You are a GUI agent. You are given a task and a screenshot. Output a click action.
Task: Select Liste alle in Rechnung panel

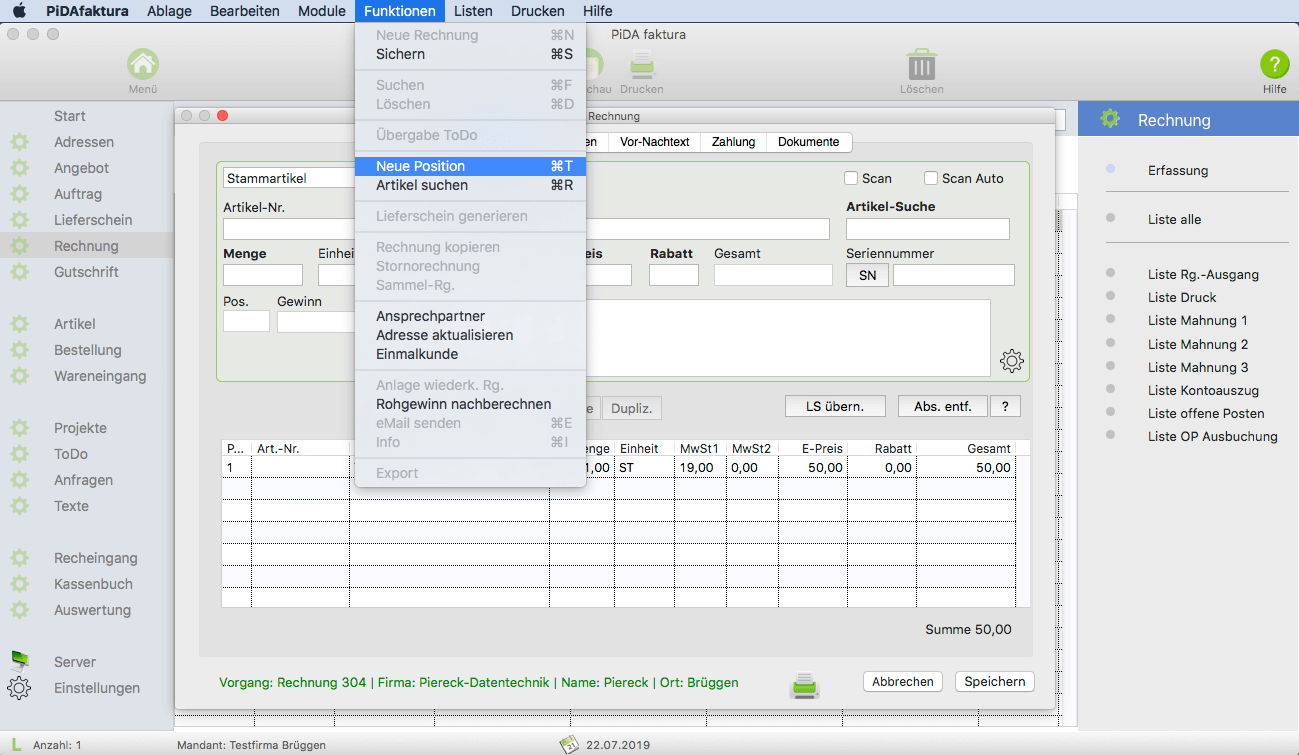pyautogui.click(x=1175, y=219)
